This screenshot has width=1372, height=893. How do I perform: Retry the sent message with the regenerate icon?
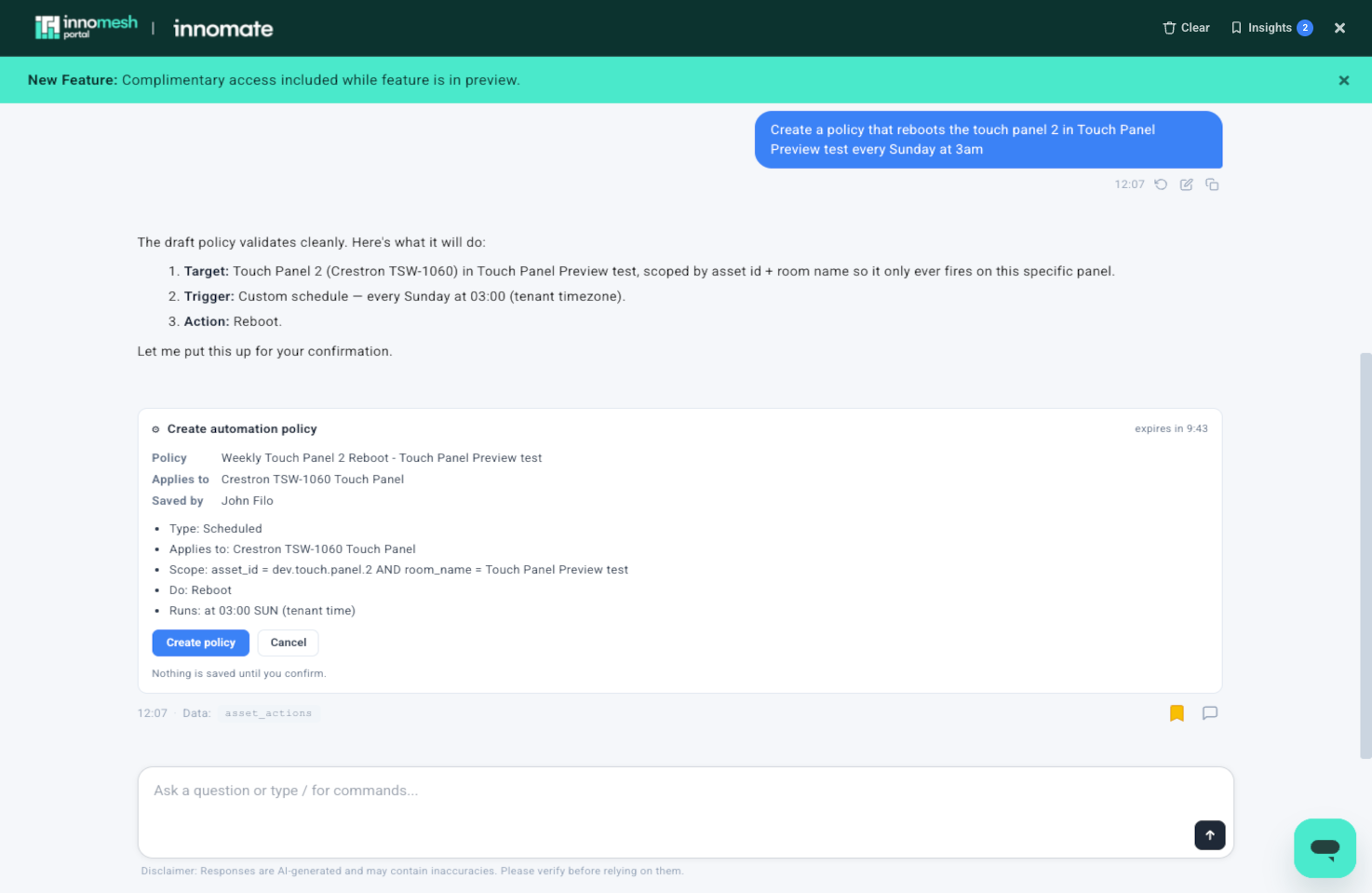[1161, 184]
